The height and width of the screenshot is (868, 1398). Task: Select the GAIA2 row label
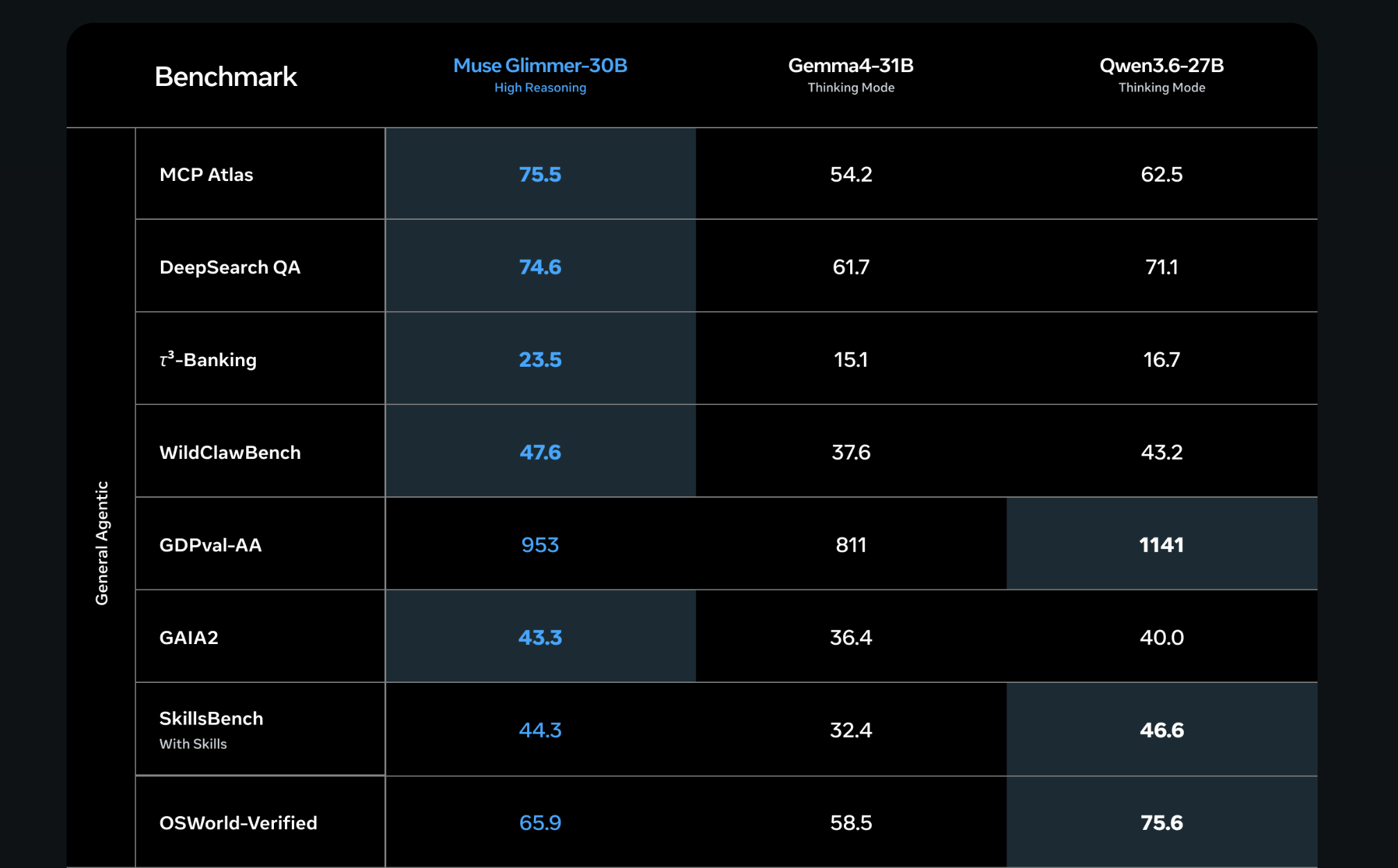point(189,638)
